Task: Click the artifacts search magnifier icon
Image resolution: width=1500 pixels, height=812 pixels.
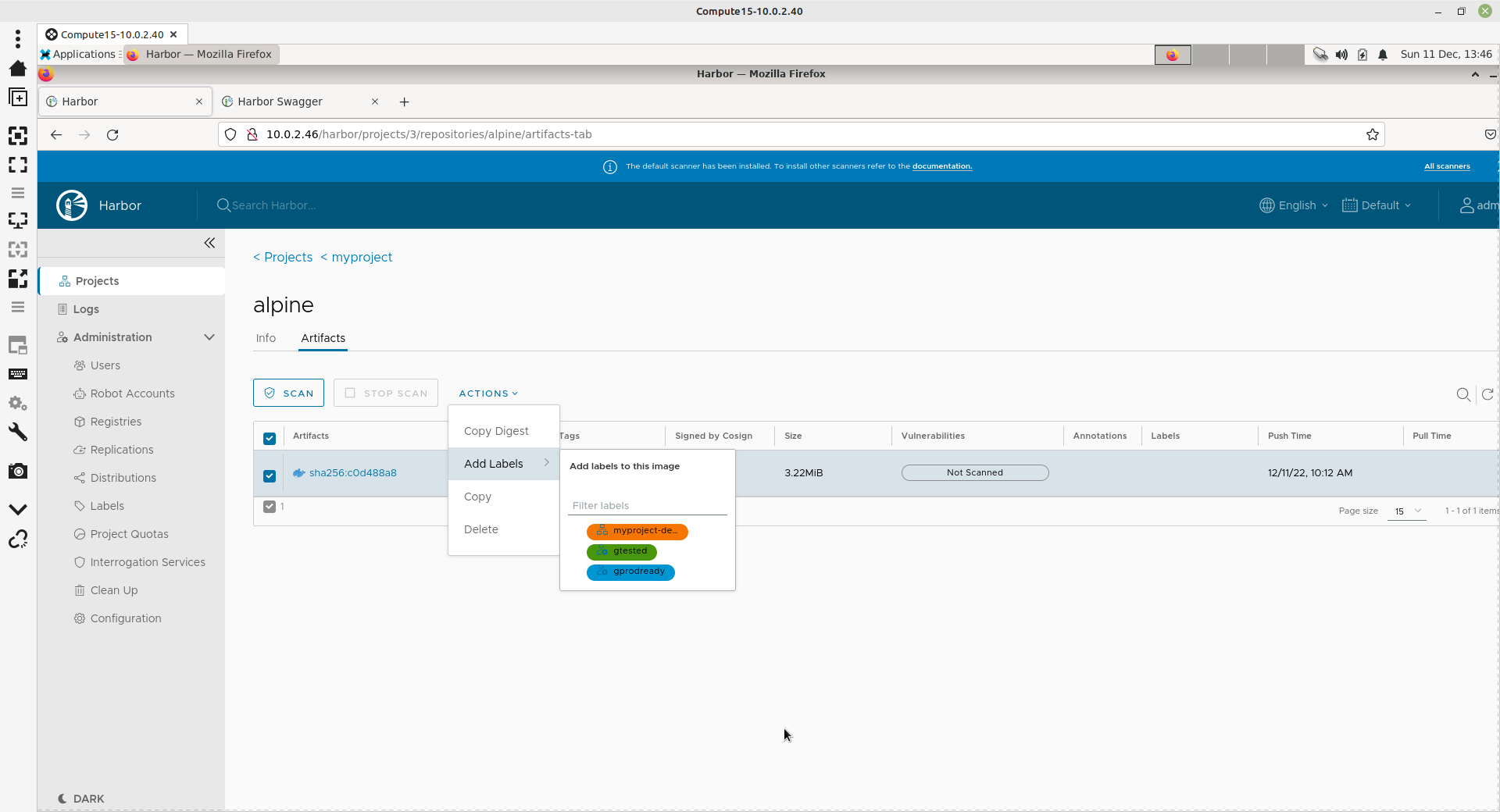Action: click(x=1463, y=394)
